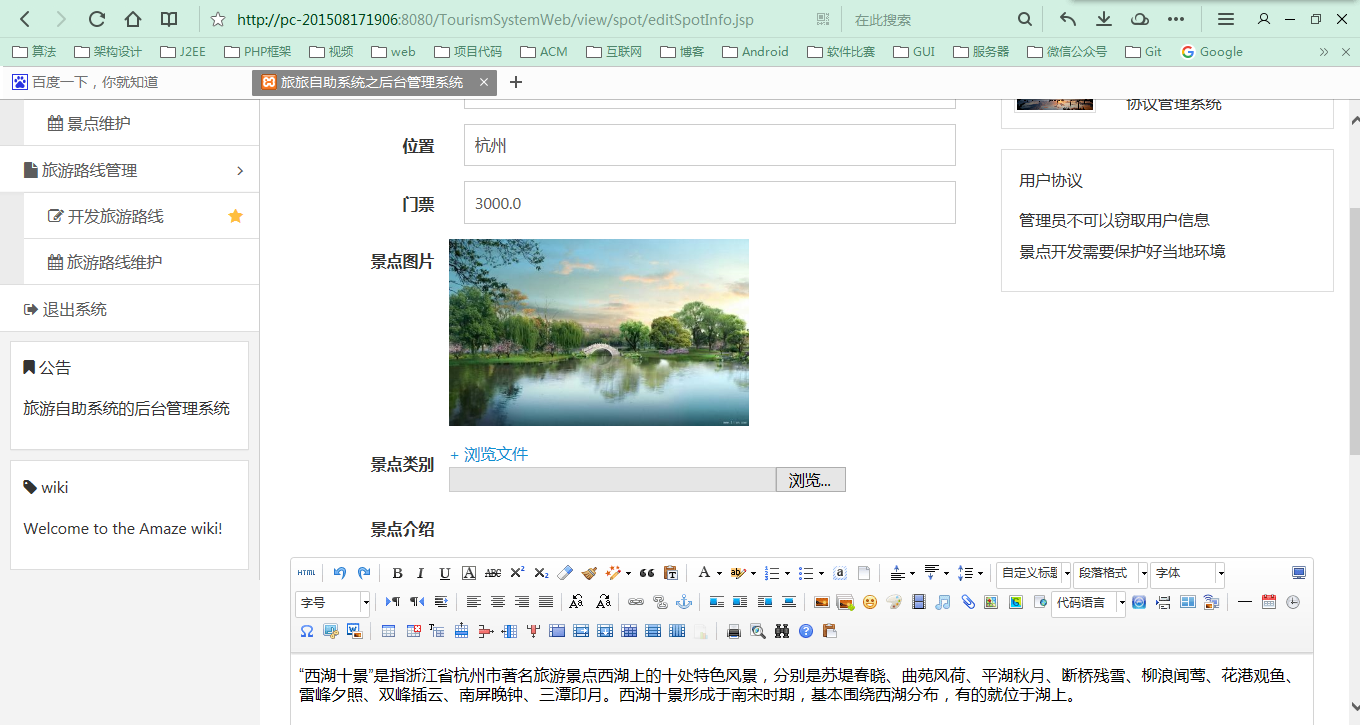Click the 门票 price field
This screenshot has width=1360, height=725.
click(x=710, y=203)
